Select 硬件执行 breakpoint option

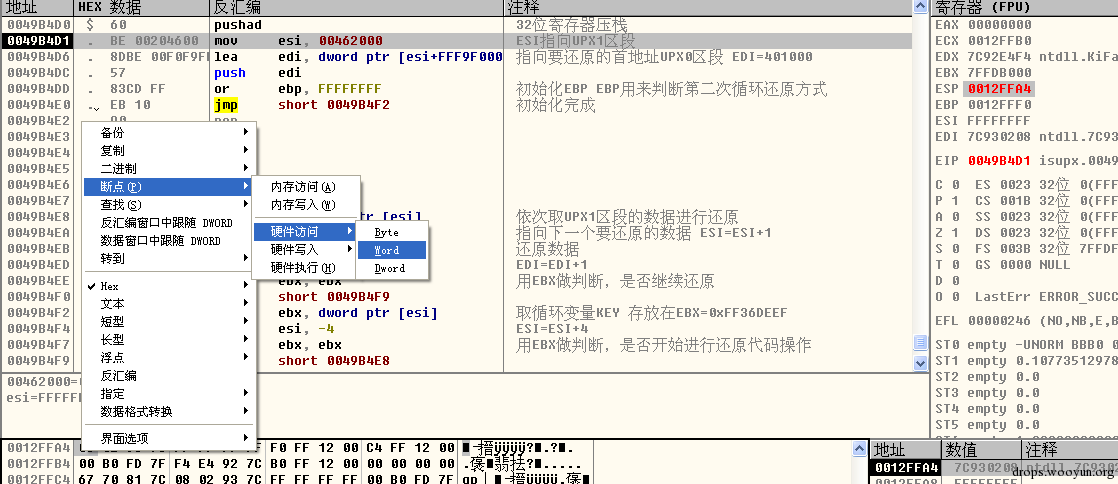[x=304, y=267]
